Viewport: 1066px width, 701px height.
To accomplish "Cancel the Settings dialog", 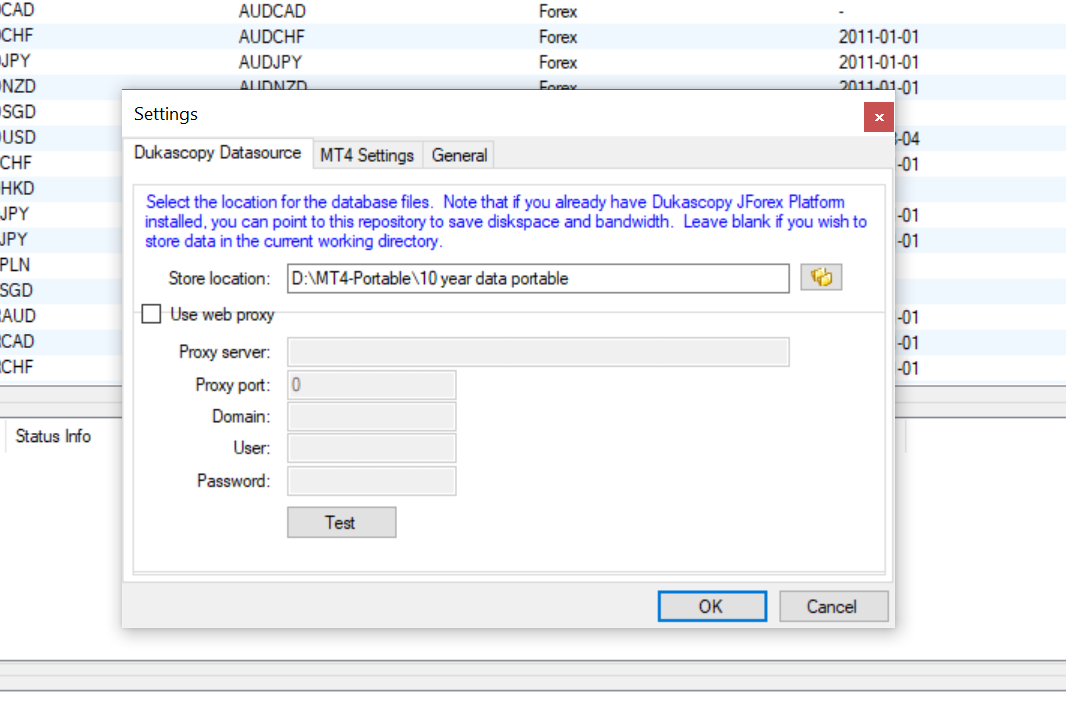I will (833, 606).
